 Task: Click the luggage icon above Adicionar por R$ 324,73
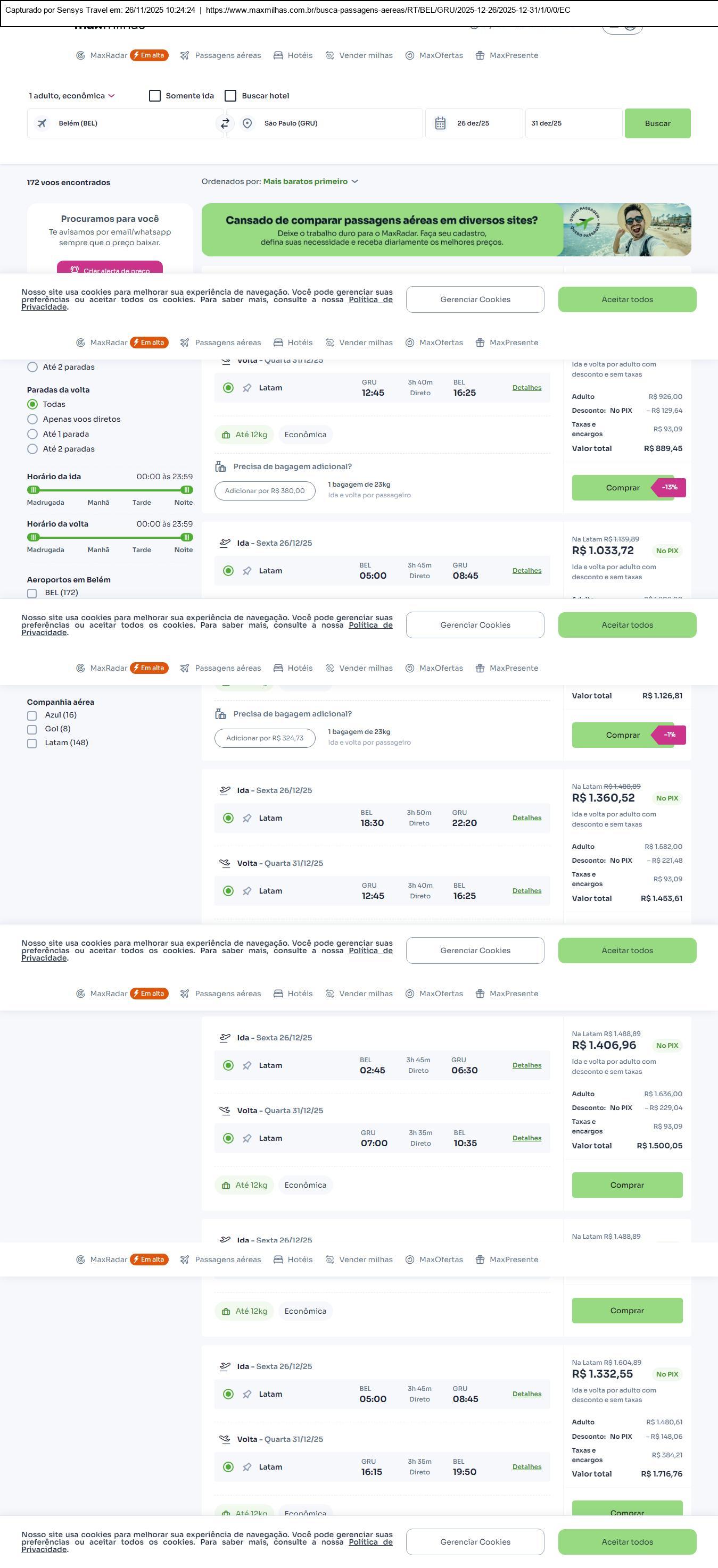(x=220, y=714)
